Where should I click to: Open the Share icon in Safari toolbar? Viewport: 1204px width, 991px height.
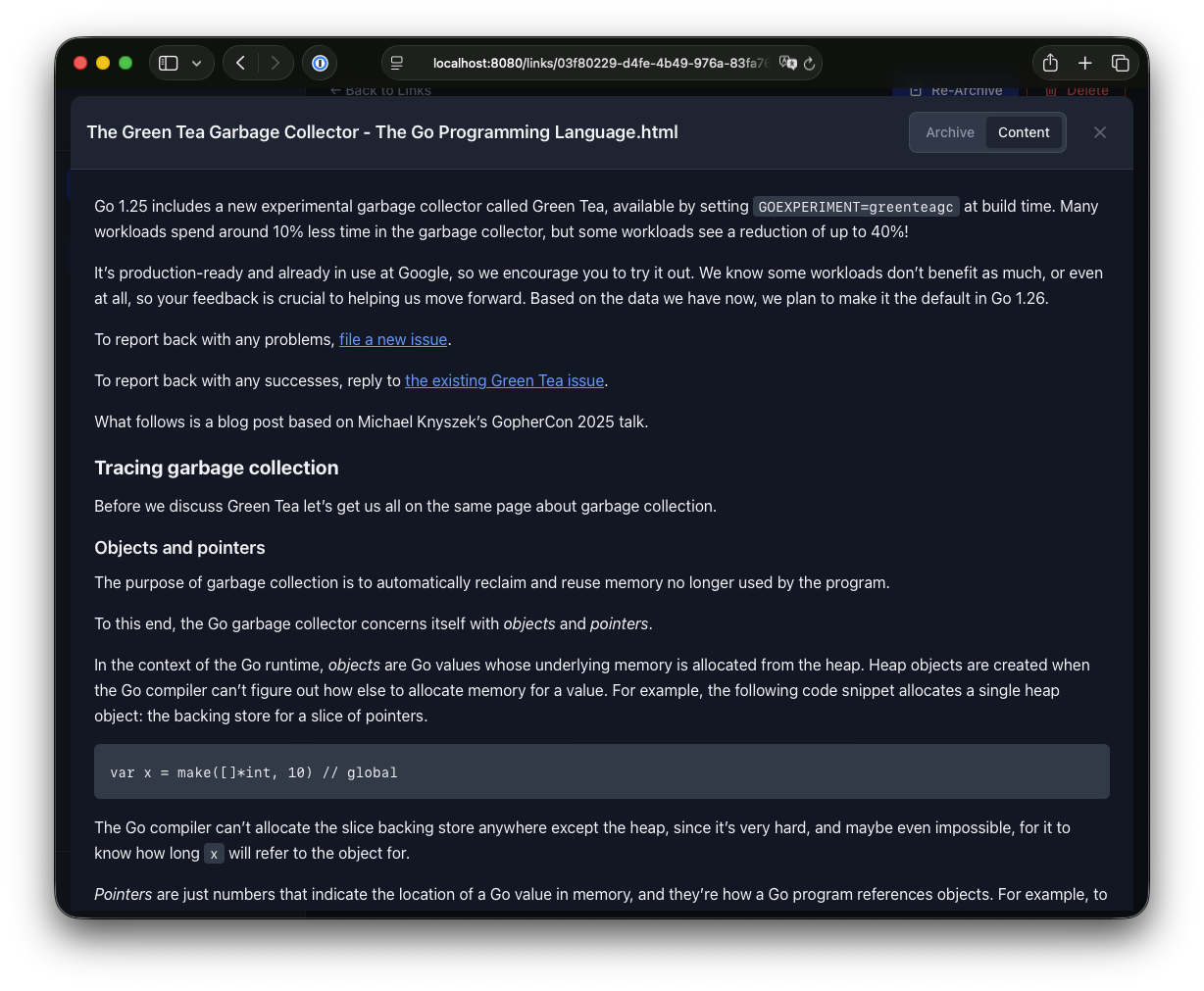pyautogui.click(x=1050, y=63)
